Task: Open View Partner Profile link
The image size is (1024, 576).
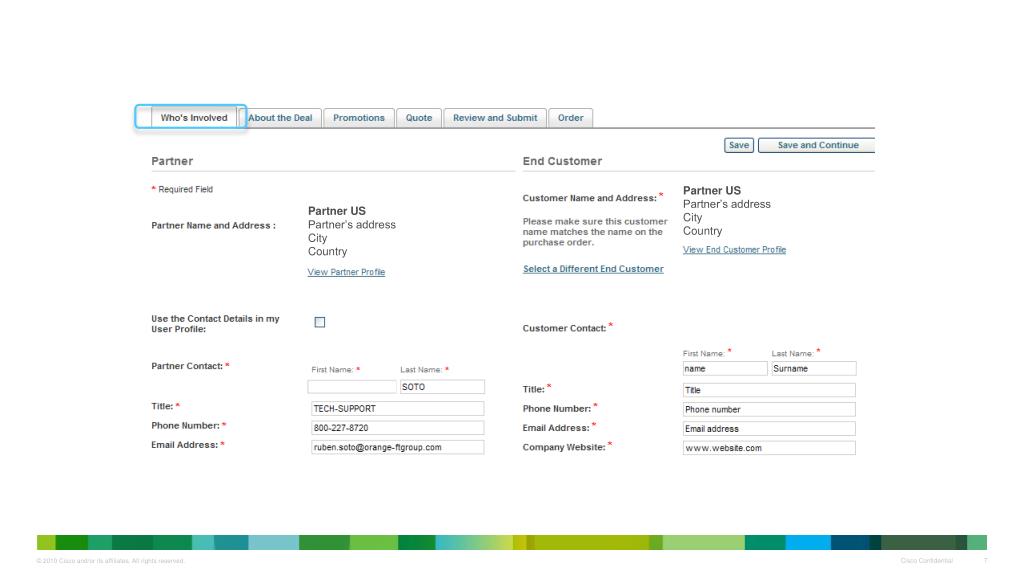Action: 346,272
